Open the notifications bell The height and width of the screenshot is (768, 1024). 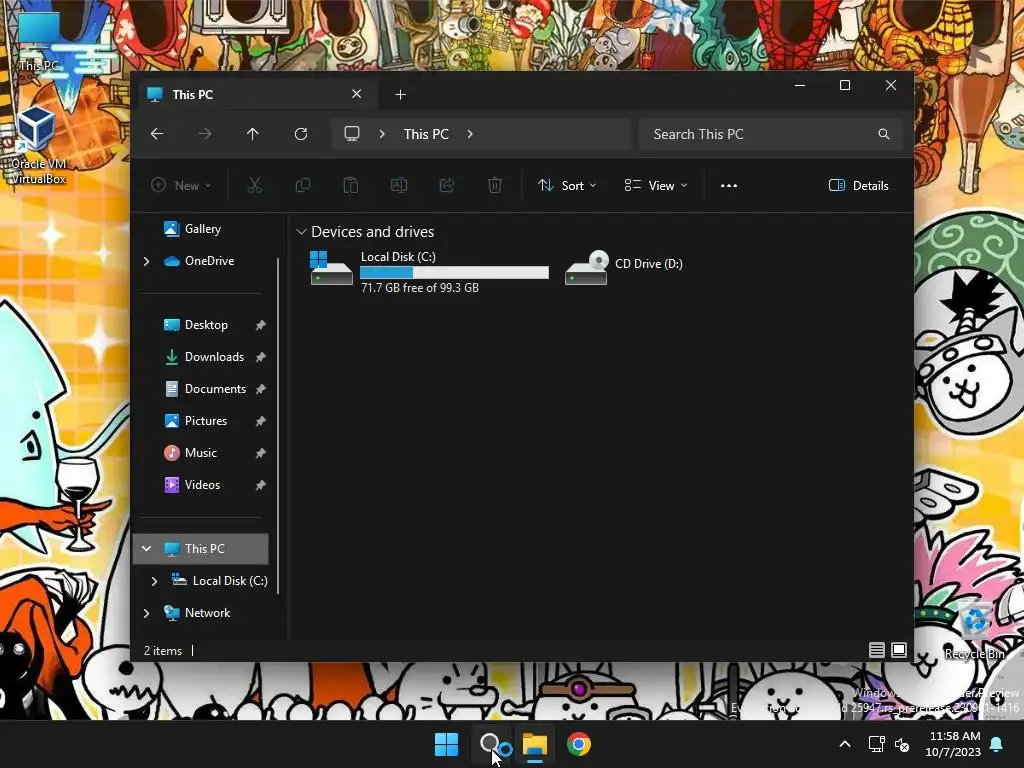(x=997, y=744)
